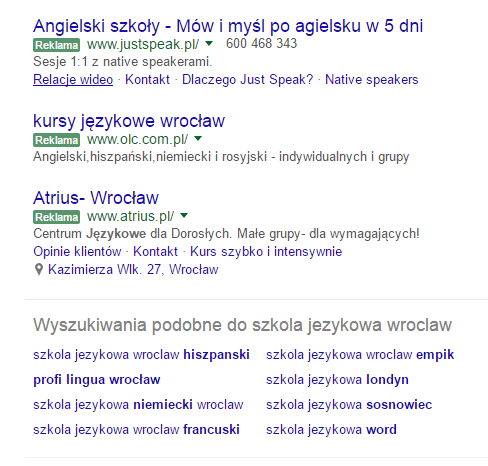Open Atrius- Wrocław ad headline
The height and width of the screenshot is (466, 488).
click(x=96, y=198)
